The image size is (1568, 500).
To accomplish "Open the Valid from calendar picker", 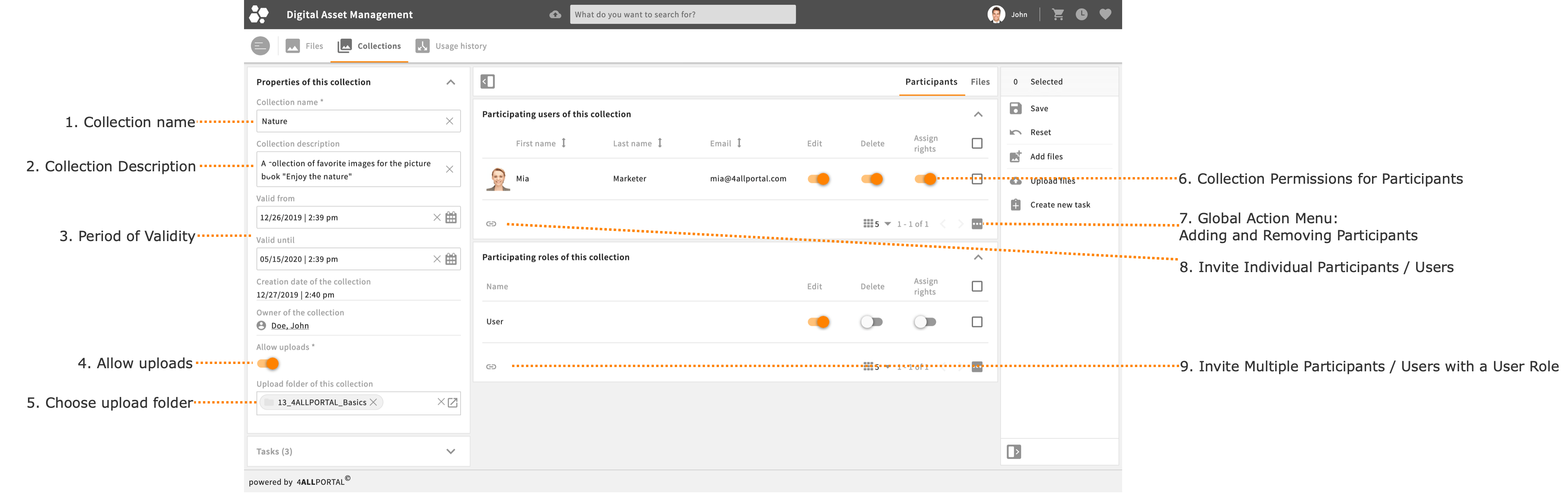I will pos(451,217).
